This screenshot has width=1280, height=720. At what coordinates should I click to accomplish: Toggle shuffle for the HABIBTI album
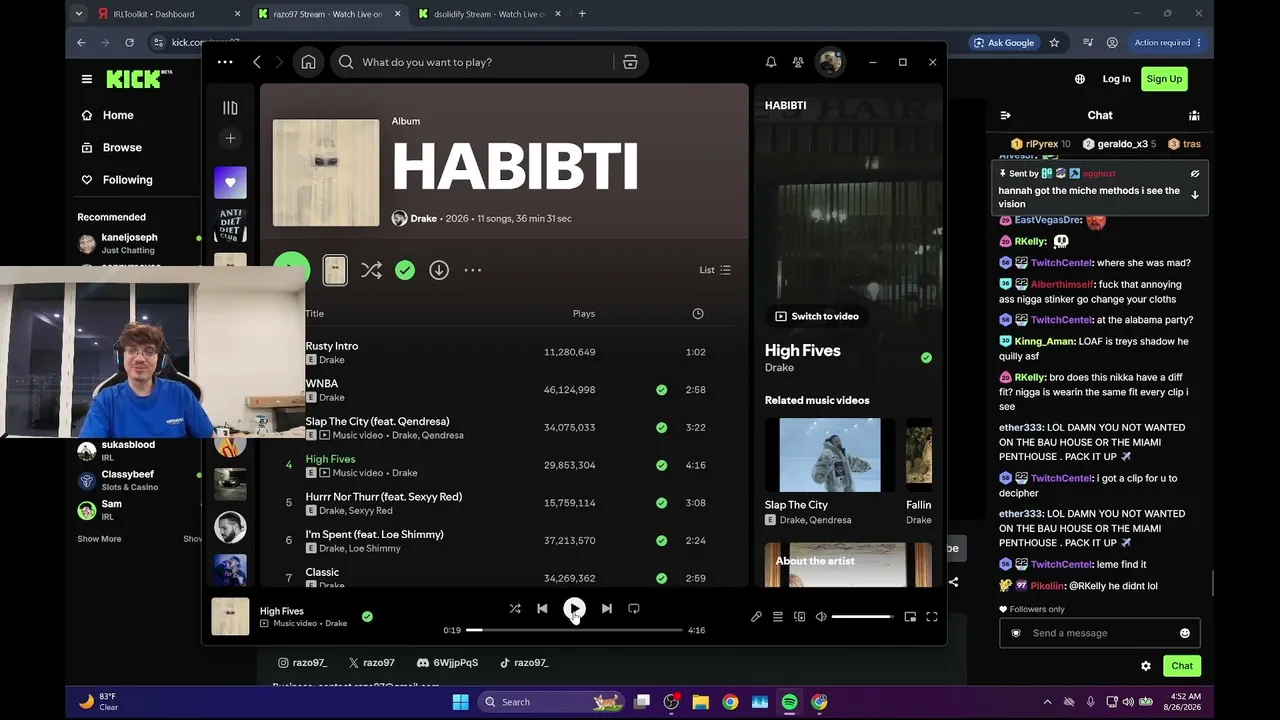tap(371, 270)
